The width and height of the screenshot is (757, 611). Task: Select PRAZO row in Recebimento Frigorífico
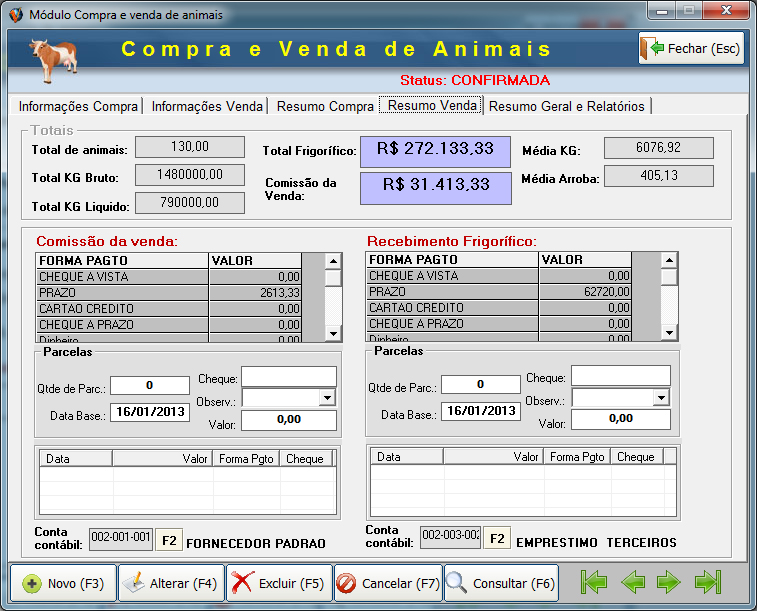(x=499, y=292)
